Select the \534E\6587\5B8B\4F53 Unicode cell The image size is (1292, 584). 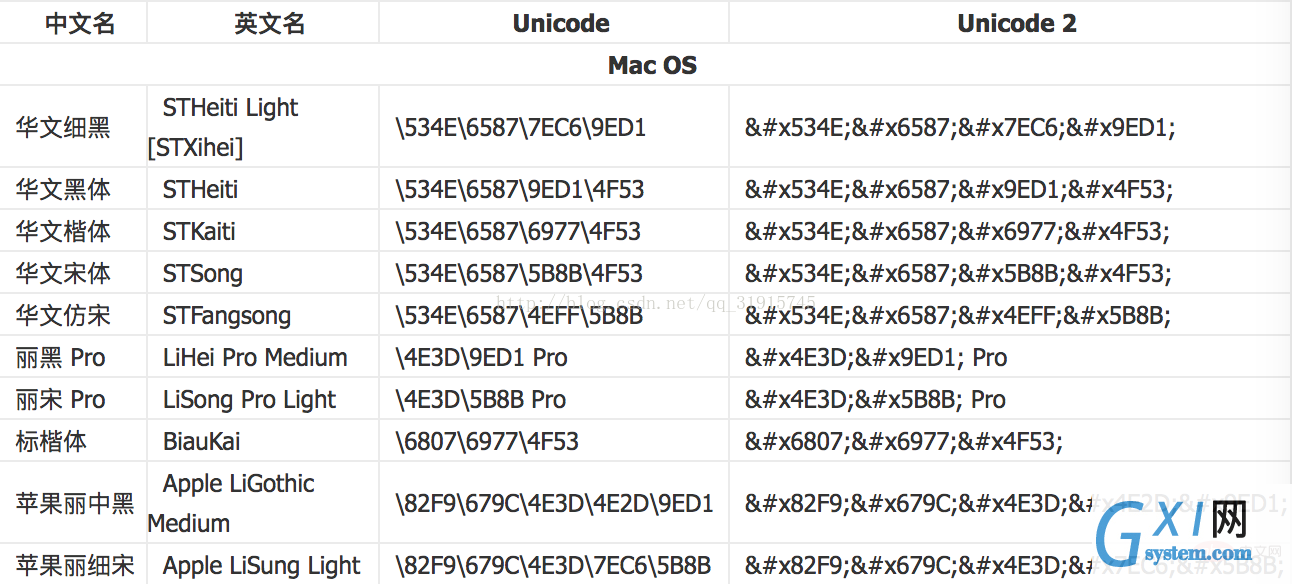[x=554, y=273]
